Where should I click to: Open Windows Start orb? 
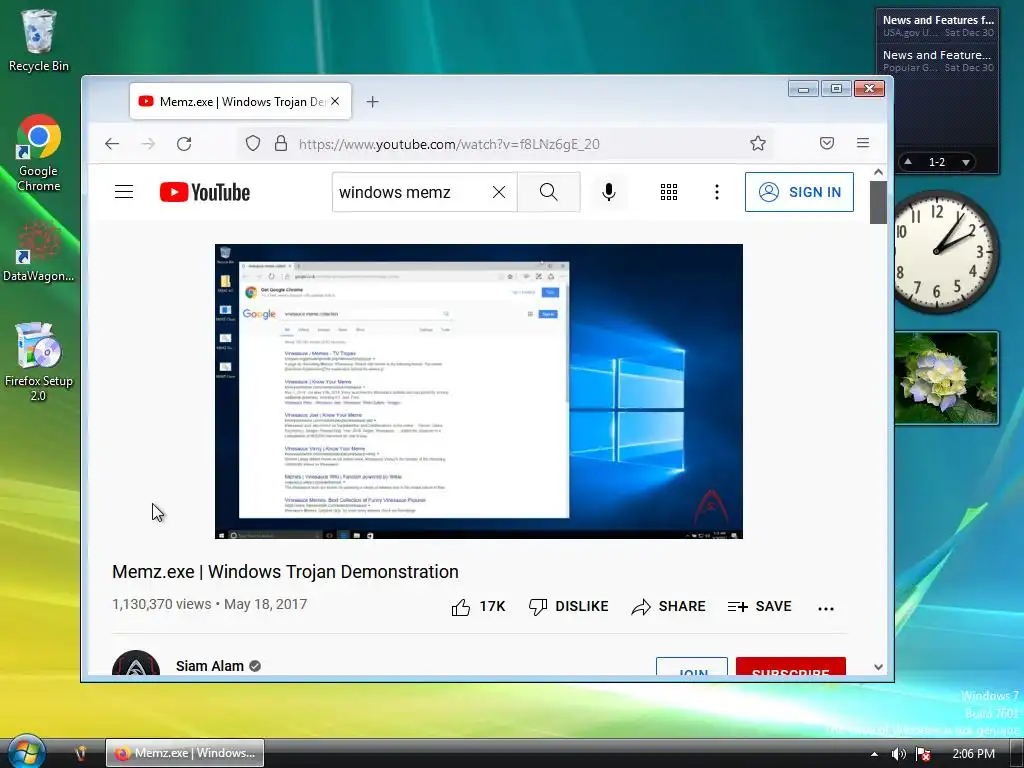point(26,752)
